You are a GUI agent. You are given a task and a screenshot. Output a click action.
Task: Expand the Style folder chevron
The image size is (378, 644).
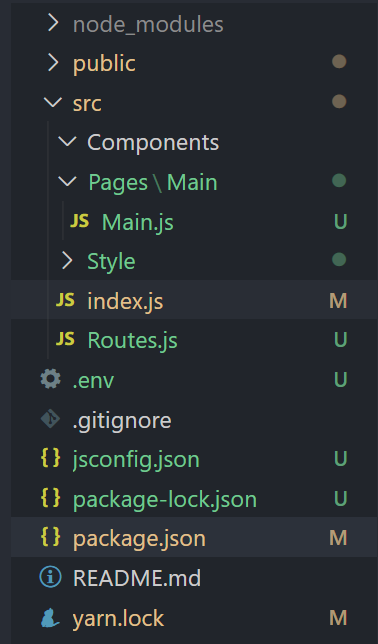point(67,260)
